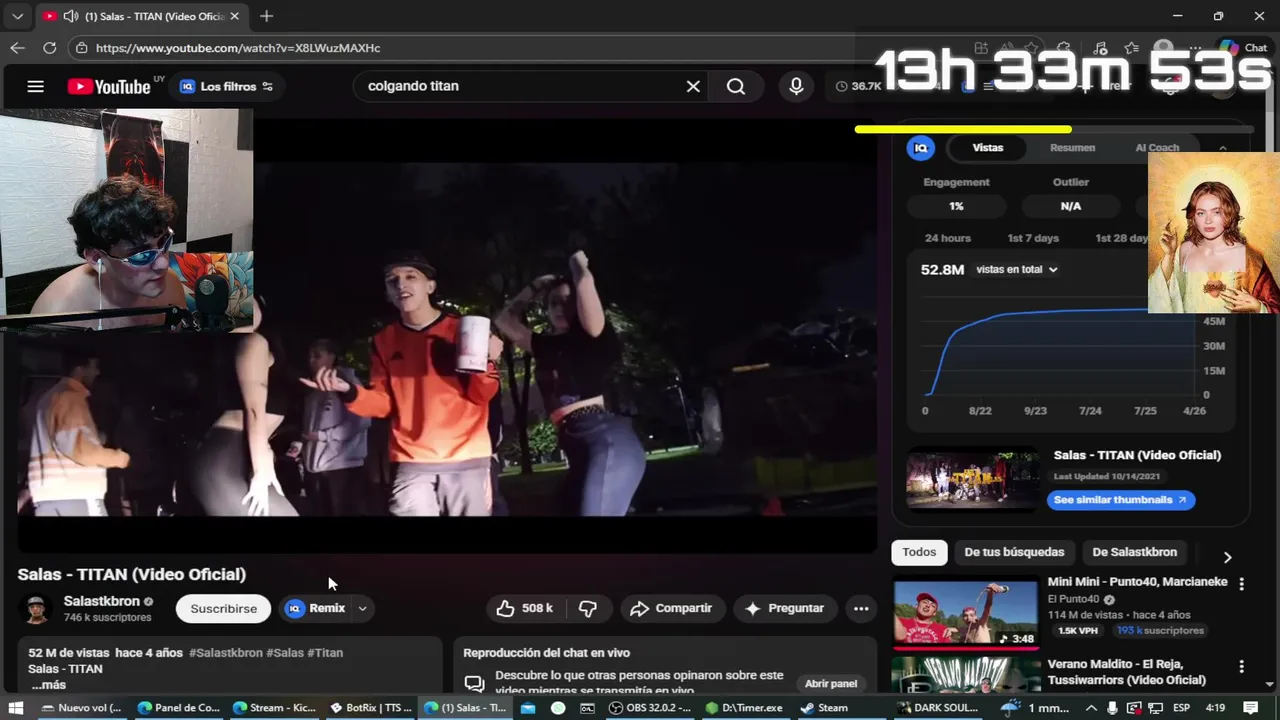Viewport: 1280px width, 720px height.
Task: Like the video (508 k thumbs up)
Action: click(x=525, y=608)
